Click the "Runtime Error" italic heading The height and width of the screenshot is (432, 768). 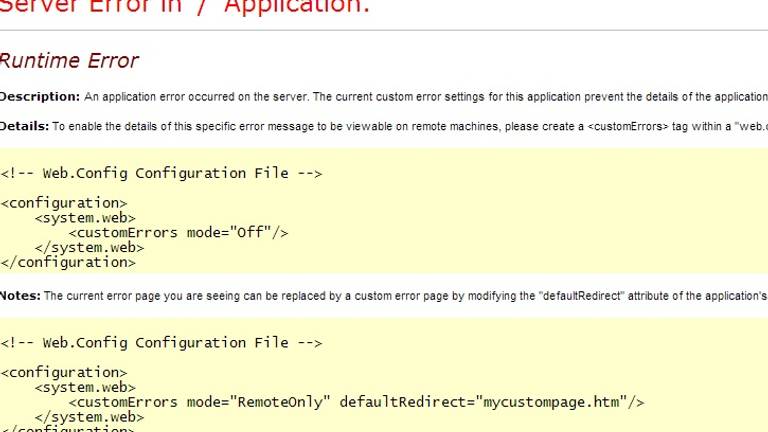tap(69, 61)
